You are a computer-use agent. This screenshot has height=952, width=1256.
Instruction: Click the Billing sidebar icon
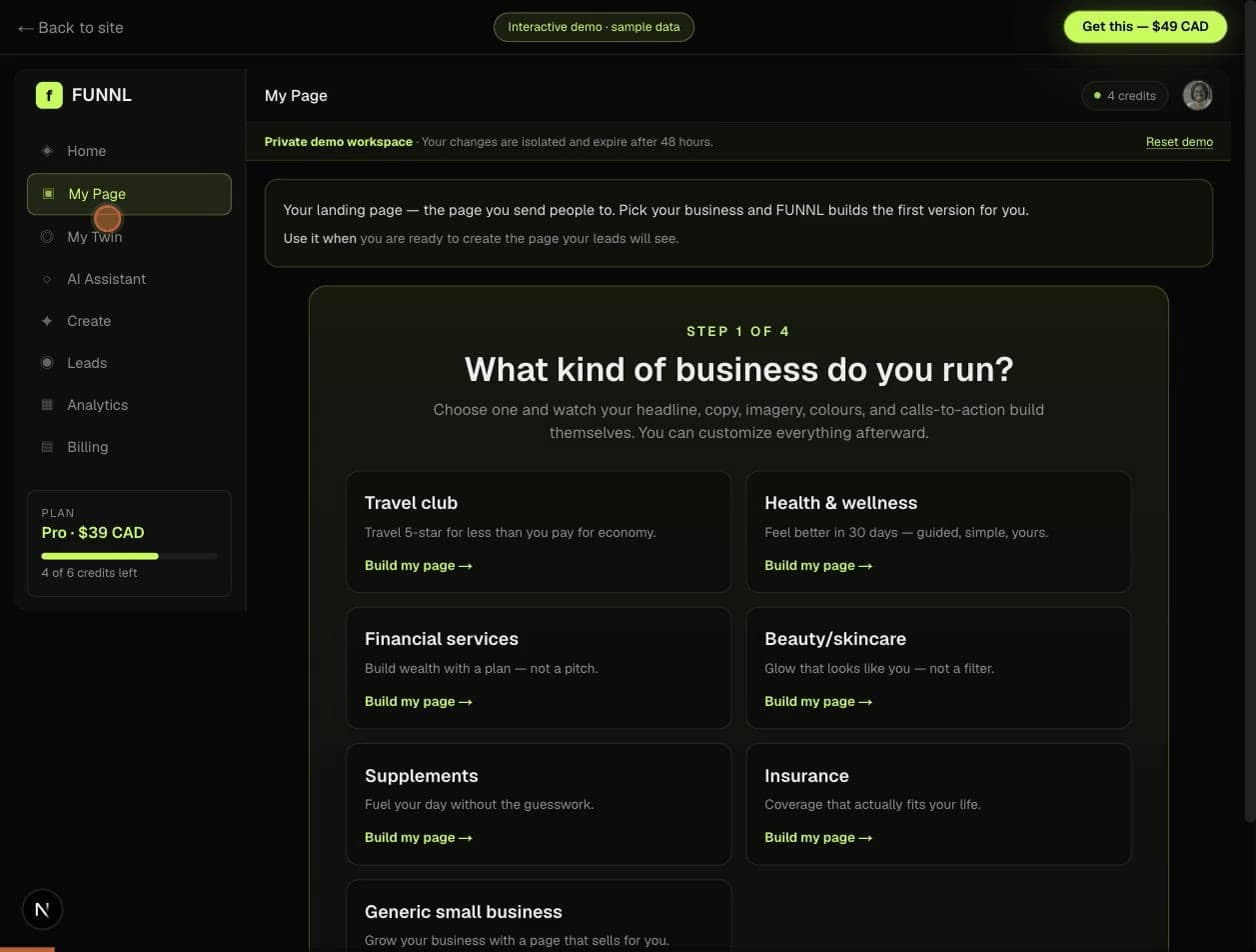(47, 447)
